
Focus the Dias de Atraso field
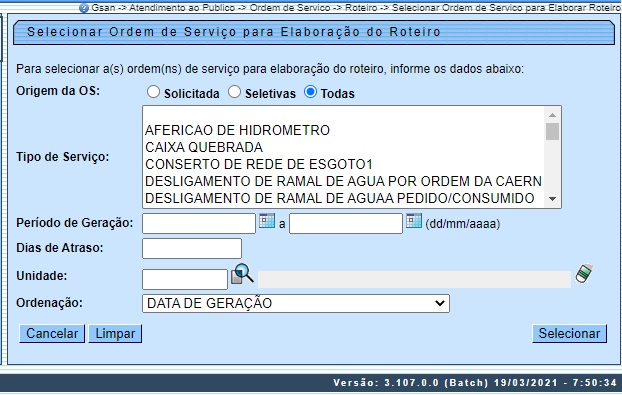pyautogui.click(x=192, y=248)
